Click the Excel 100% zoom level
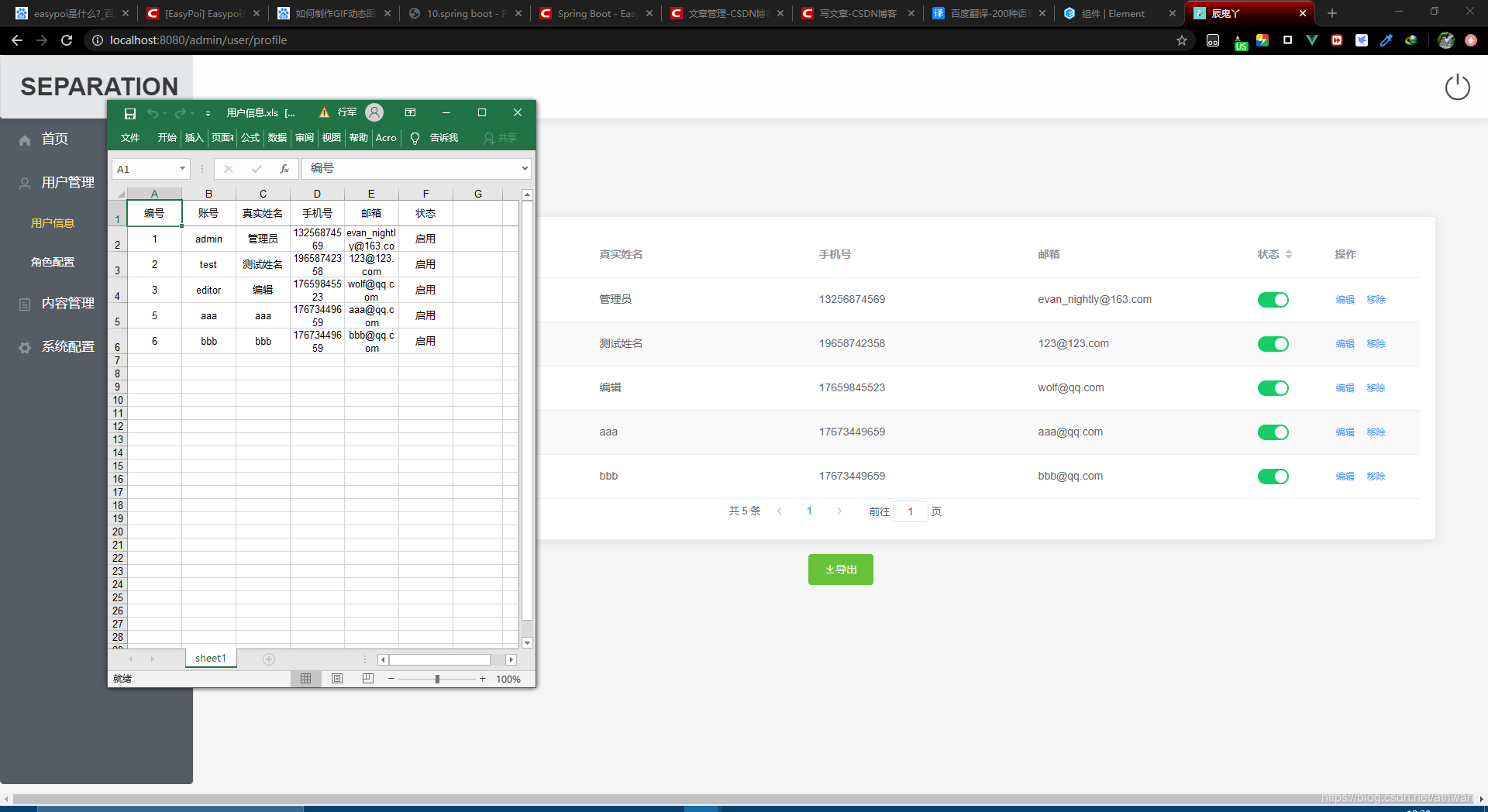 508,679
